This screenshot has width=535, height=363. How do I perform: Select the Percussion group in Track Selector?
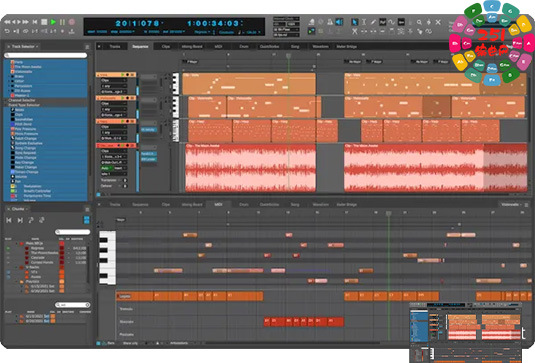click(23, 86)
